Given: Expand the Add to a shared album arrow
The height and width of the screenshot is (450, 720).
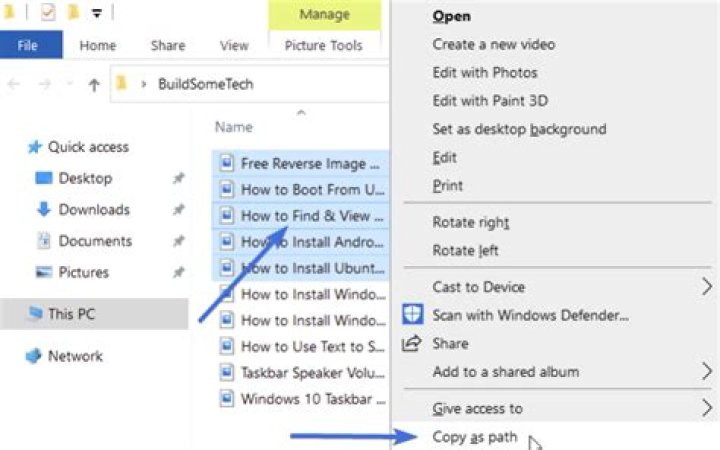Looking at the screenshot, I should [x=707, y=371].
